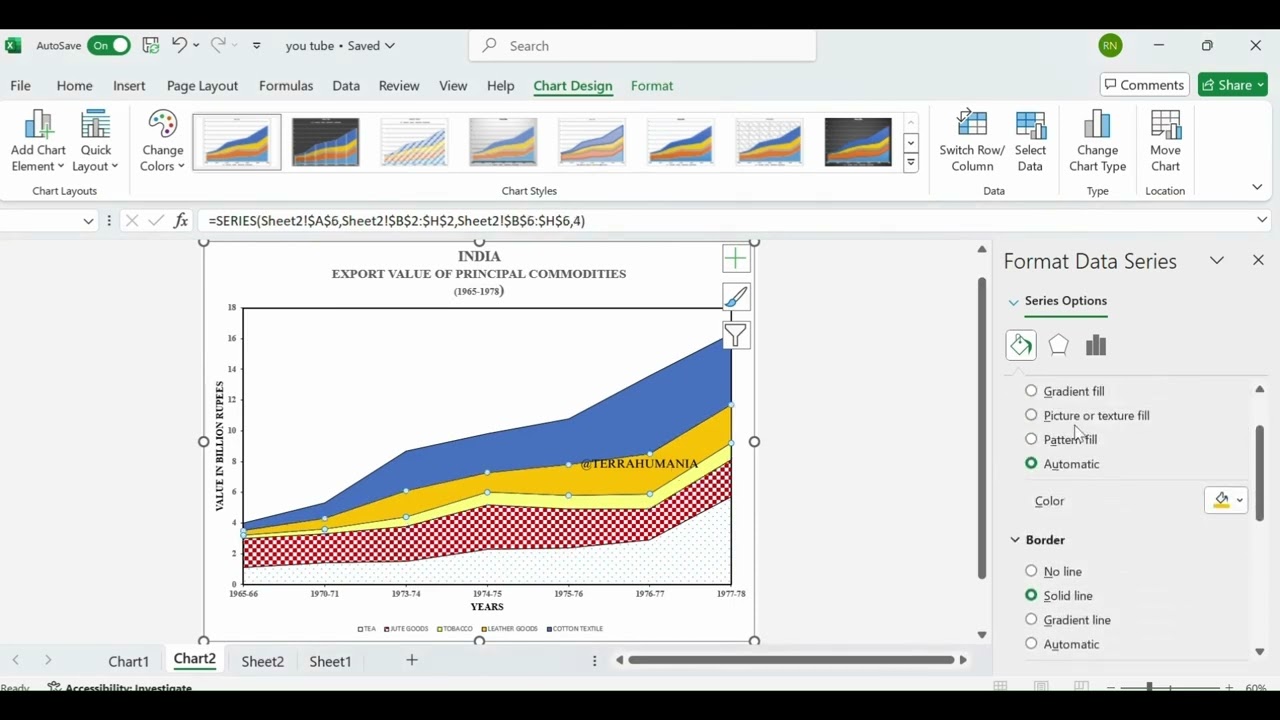Undo the last action
The image size is (1280, 720).
[179, 45]
